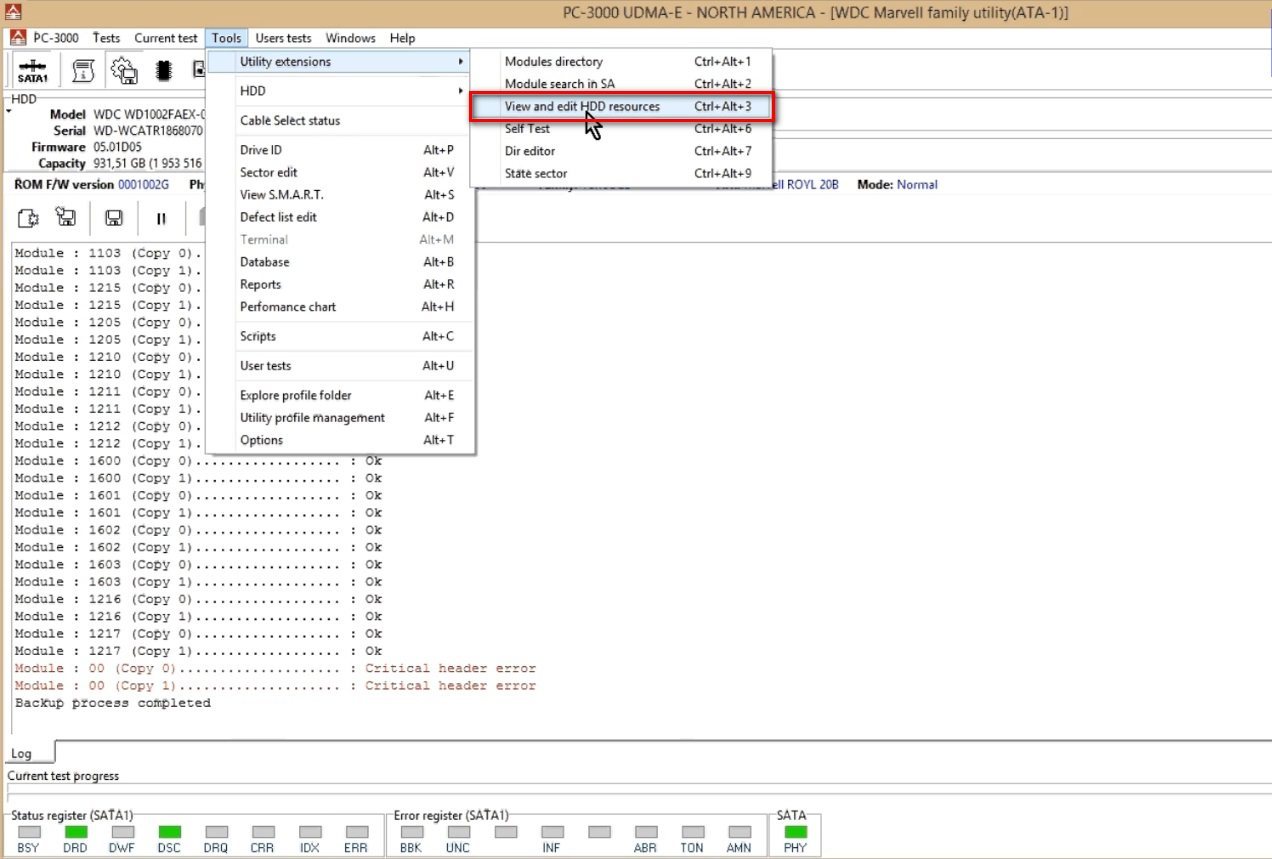Image resolution: width=1272 pixels, height=859 pixels.
Task: Open Reports menu entry
Action: point(339,285)
